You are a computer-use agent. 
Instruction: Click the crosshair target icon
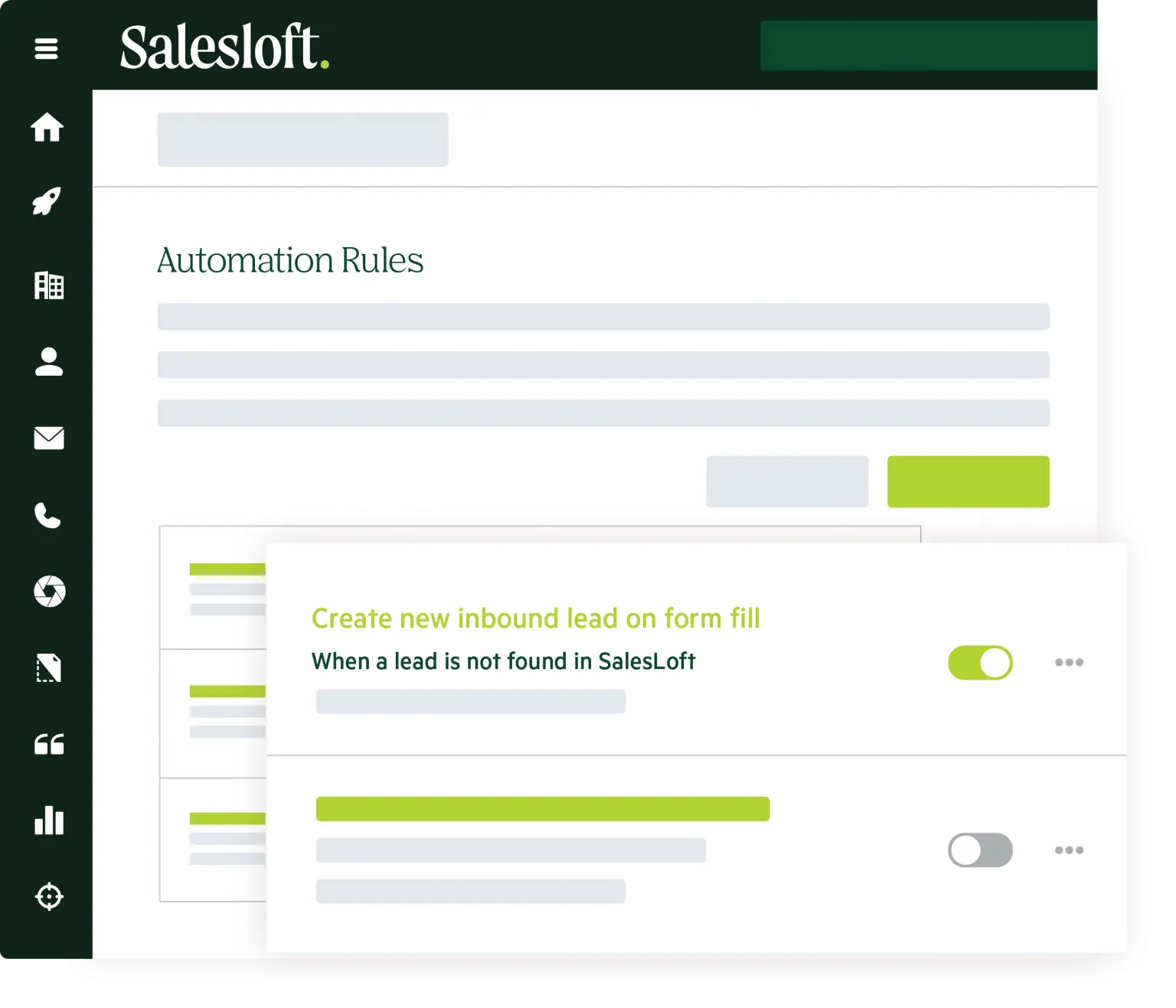tap(49, 896)
